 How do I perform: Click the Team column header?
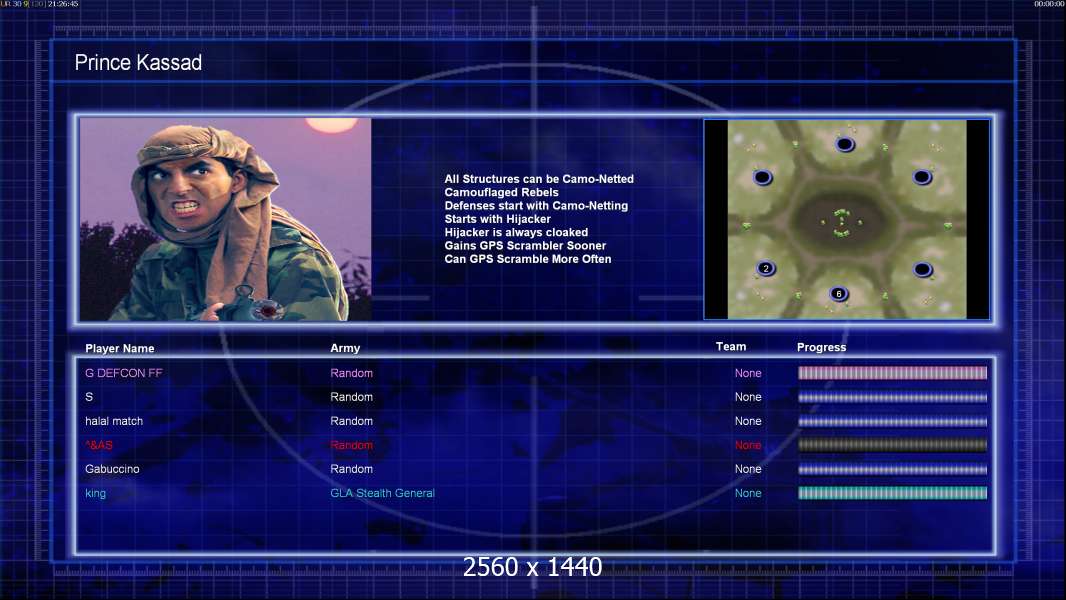pyautogui.click(x=731, y=347)
